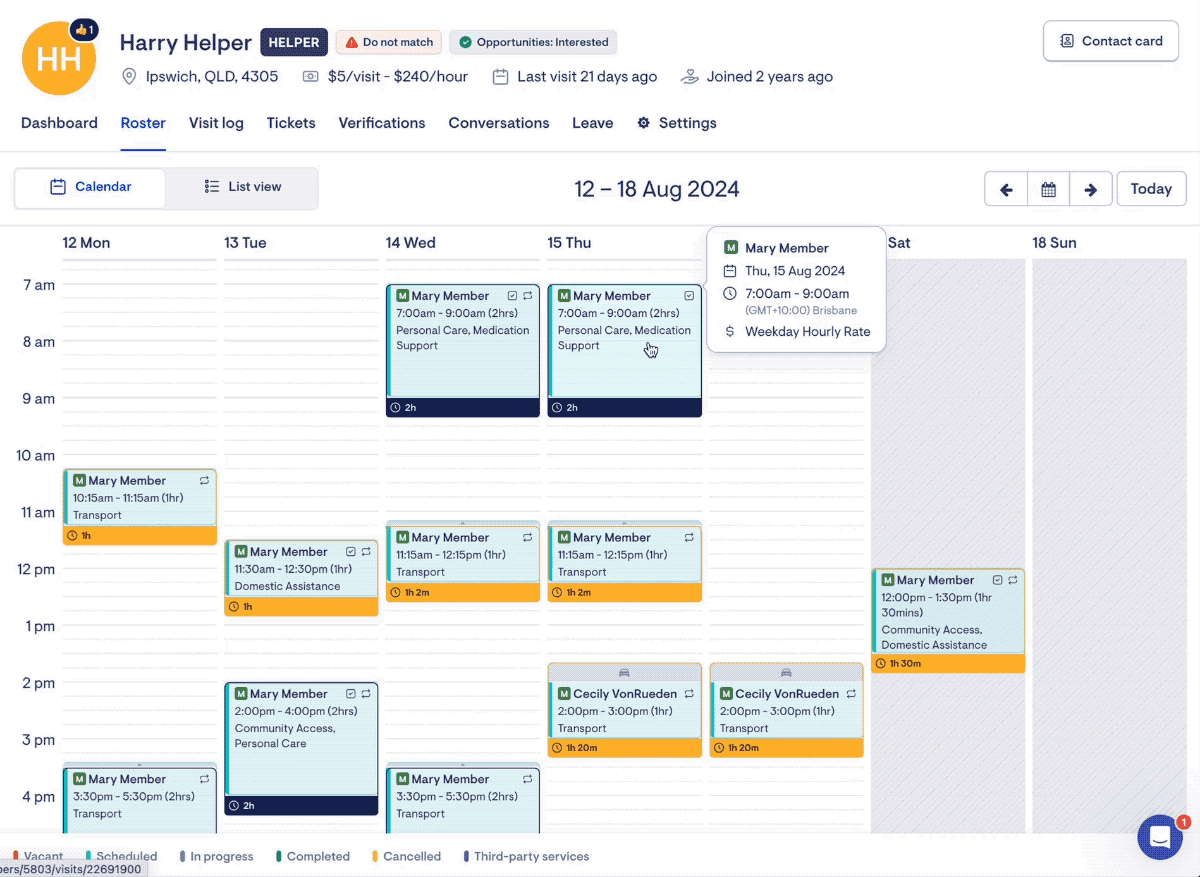
Task: Open the Settings tab
Action: (x=677, y=123)
